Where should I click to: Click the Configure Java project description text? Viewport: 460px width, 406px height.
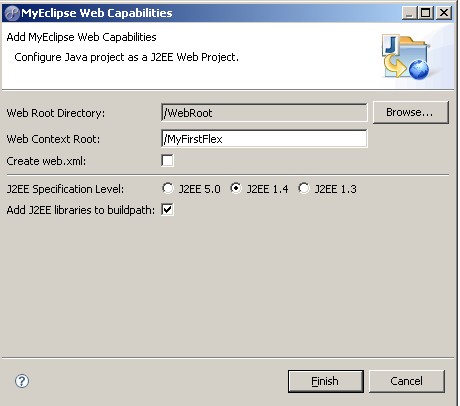click(126, 57)
